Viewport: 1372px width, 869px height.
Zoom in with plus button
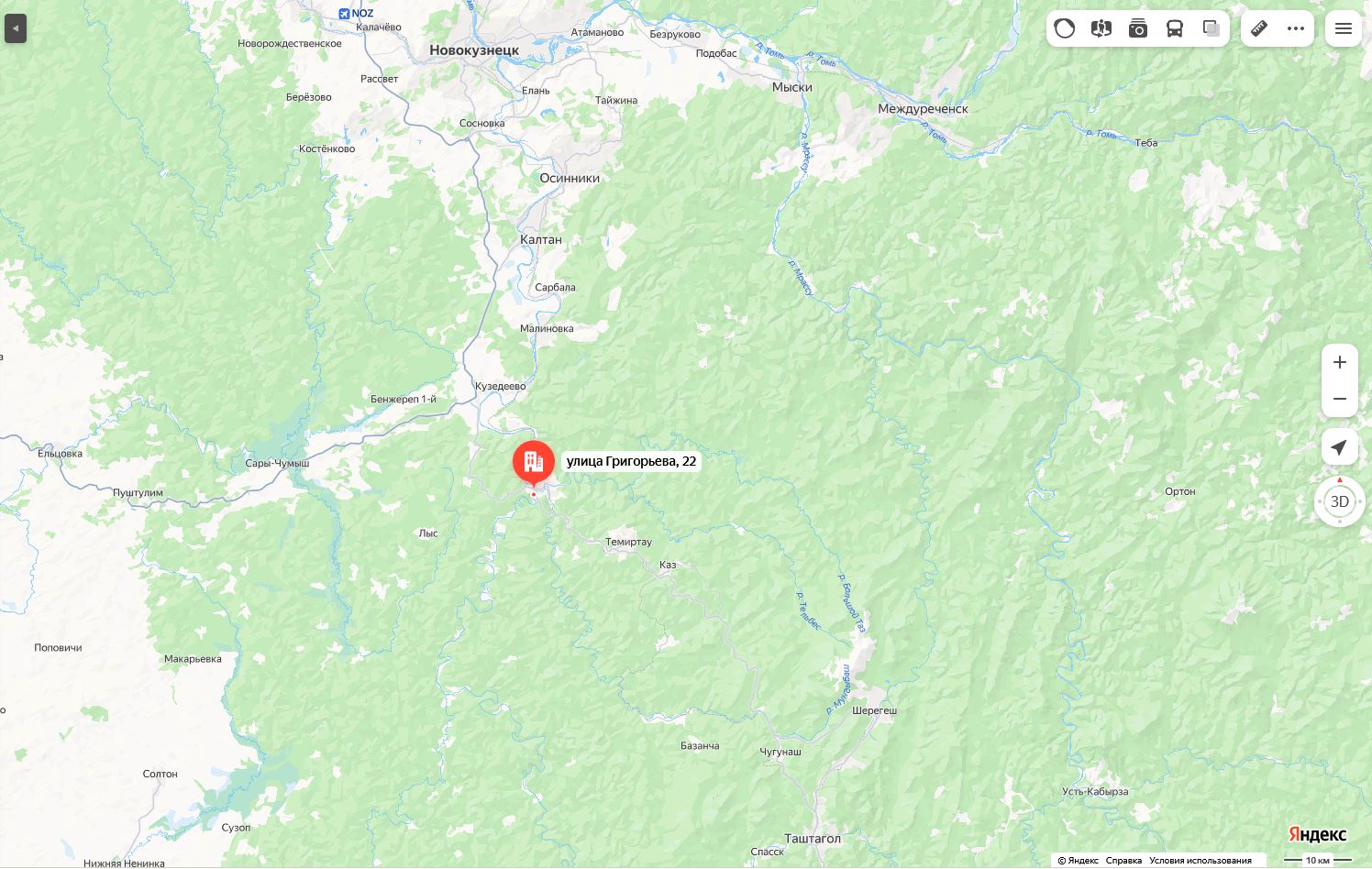[1340, 362]
